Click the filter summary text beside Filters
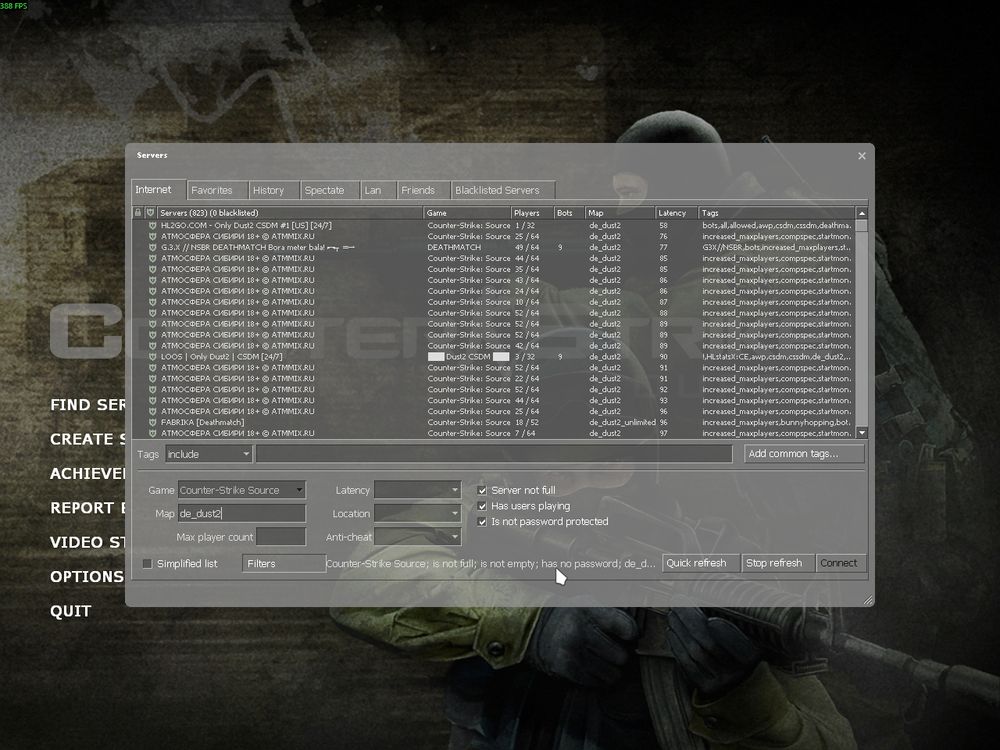 pyautogui.click(x=490, y=564)
